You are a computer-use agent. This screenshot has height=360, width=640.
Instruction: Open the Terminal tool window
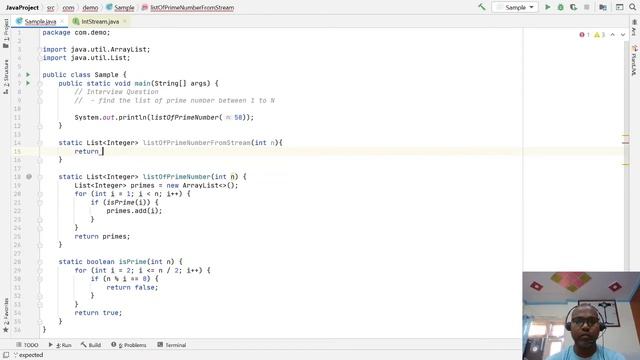172,345
